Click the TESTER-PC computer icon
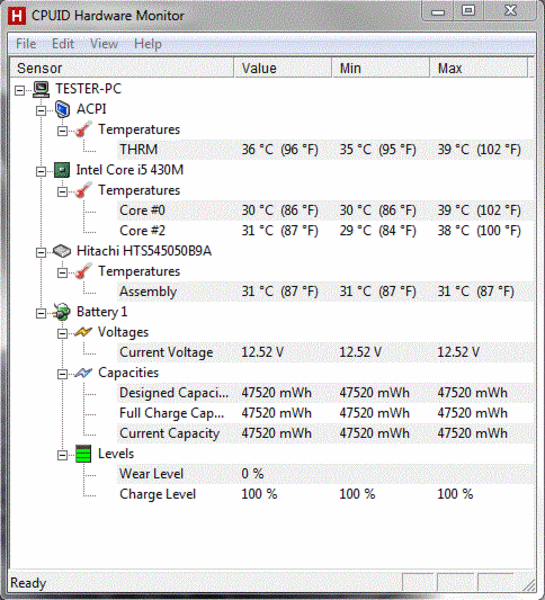Image resolution: width=545 pixels, height=600 pixels. [x=41, y=89]
